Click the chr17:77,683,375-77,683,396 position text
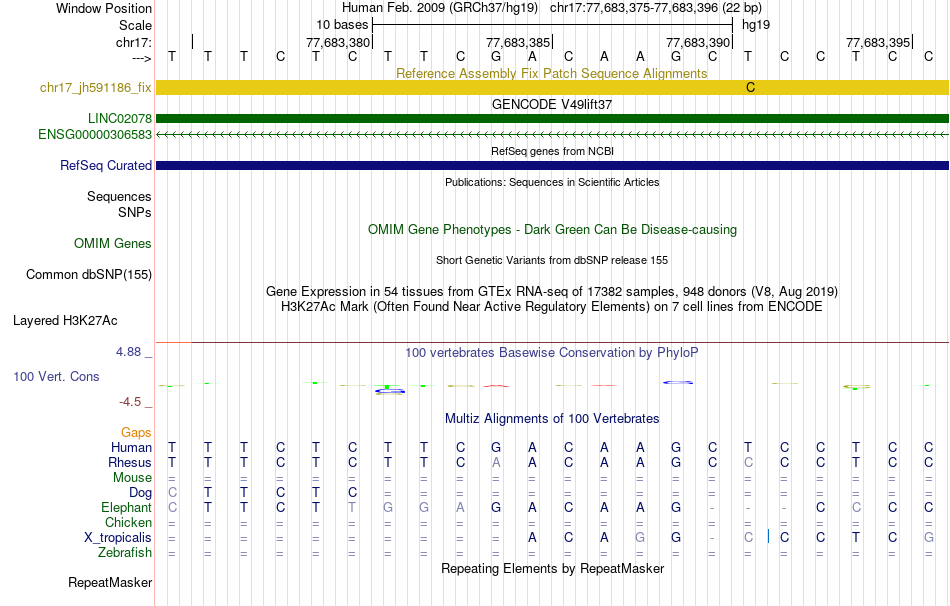 [x=656, y=8]
